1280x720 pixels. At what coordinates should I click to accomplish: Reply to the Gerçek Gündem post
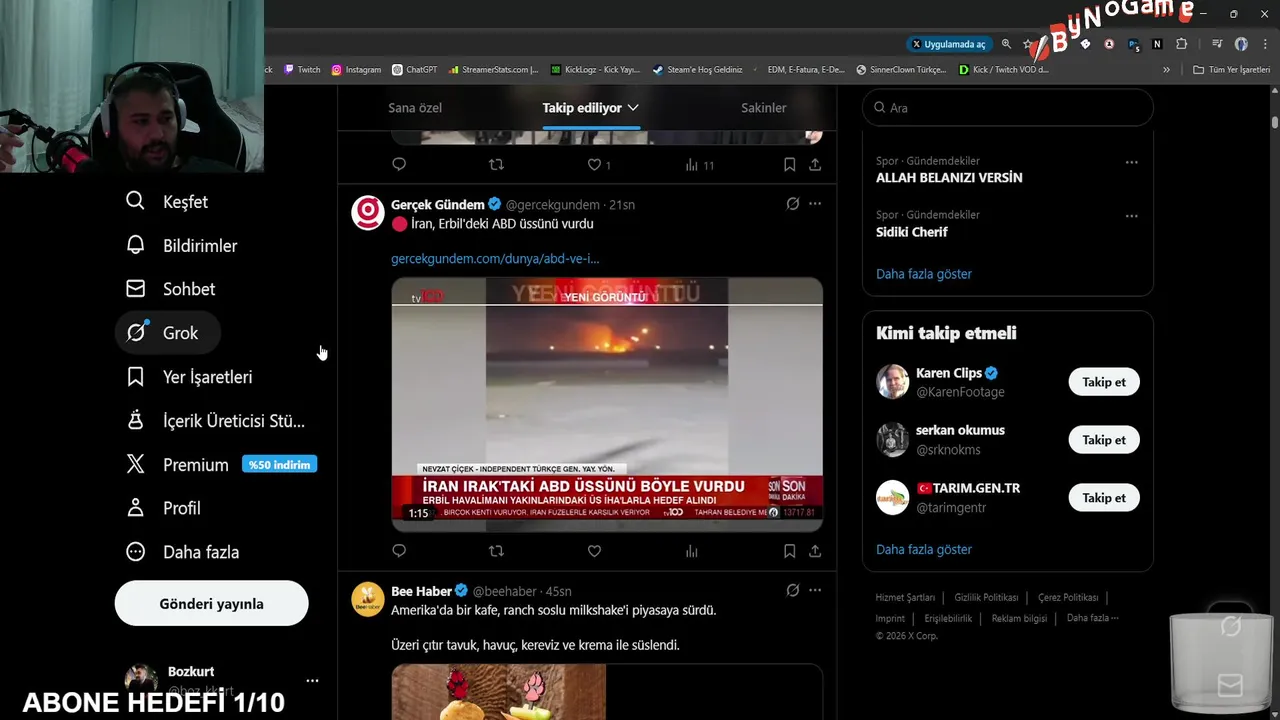coord(399,551)
